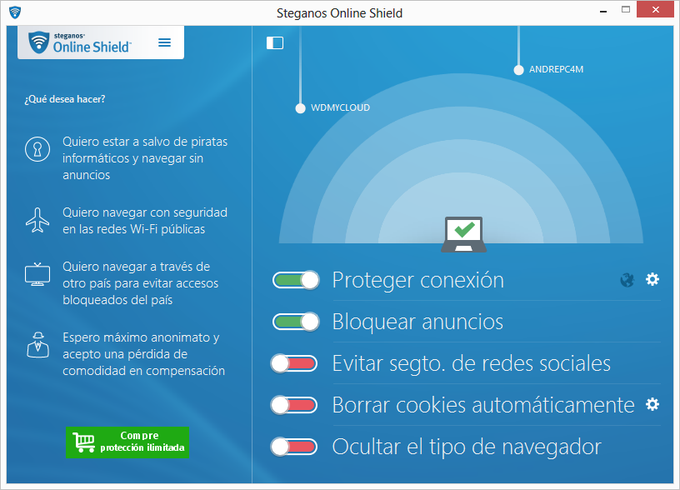Click the title bar shield app icon
Image resolution: width=680 pixels, height=490 pixels.
15,12
